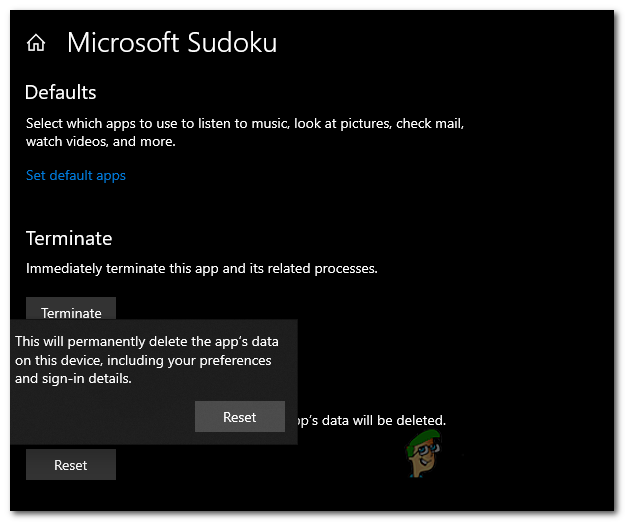Click the Home icon beside Microsoft Sudoku
625x522 pixels.
[x=36, y=43]
